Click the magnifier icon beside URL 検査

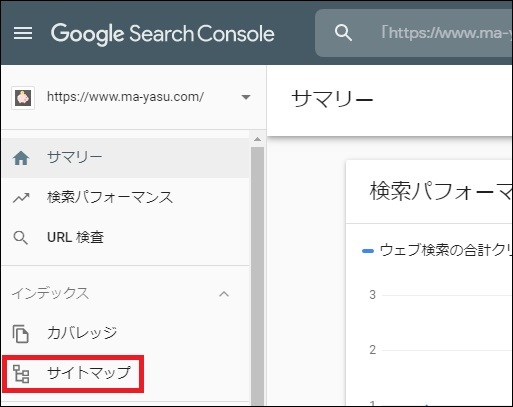coord(20,238)
